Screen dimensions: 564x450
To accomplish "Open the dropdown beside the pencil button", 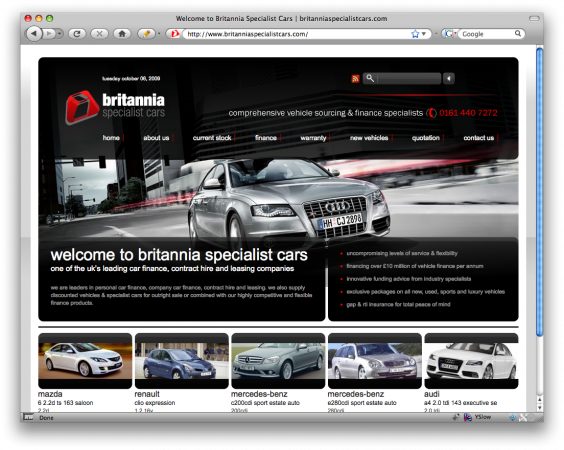I will point(159,34).
